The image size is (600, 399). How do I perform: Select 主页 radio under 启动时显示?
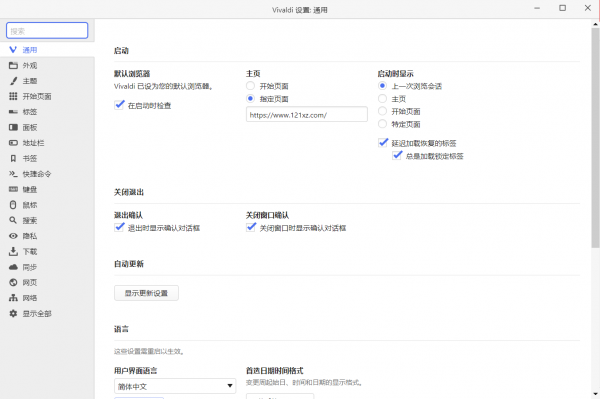pos(382,99)
